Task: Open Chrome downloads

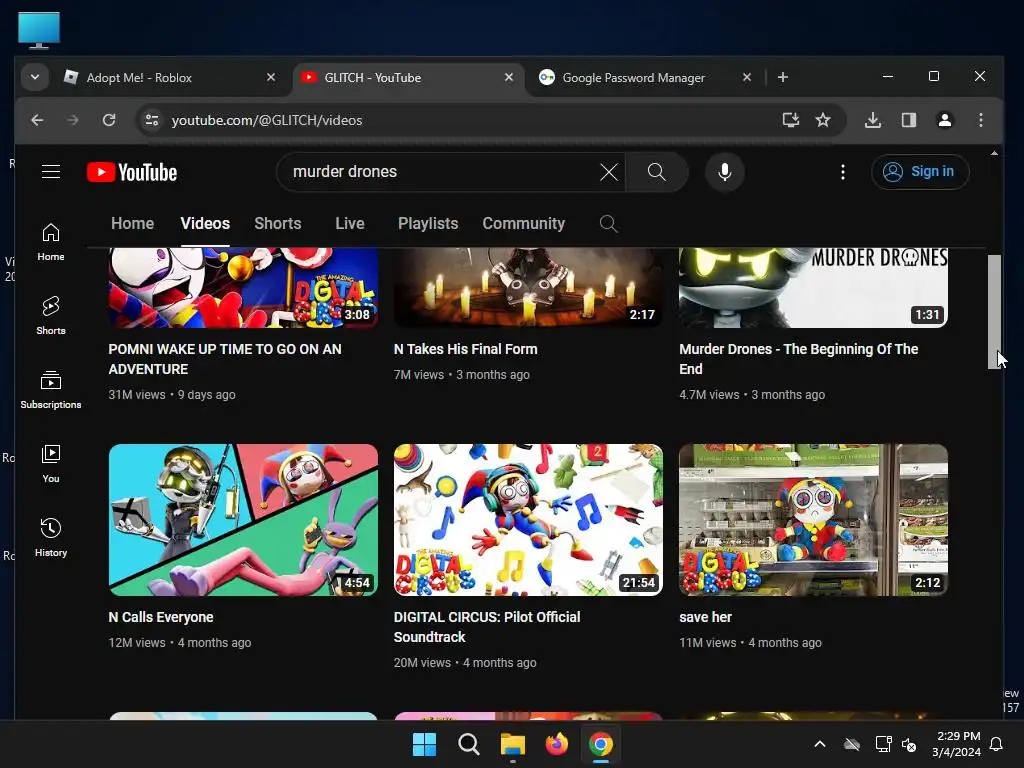Action: pos(873,120)
